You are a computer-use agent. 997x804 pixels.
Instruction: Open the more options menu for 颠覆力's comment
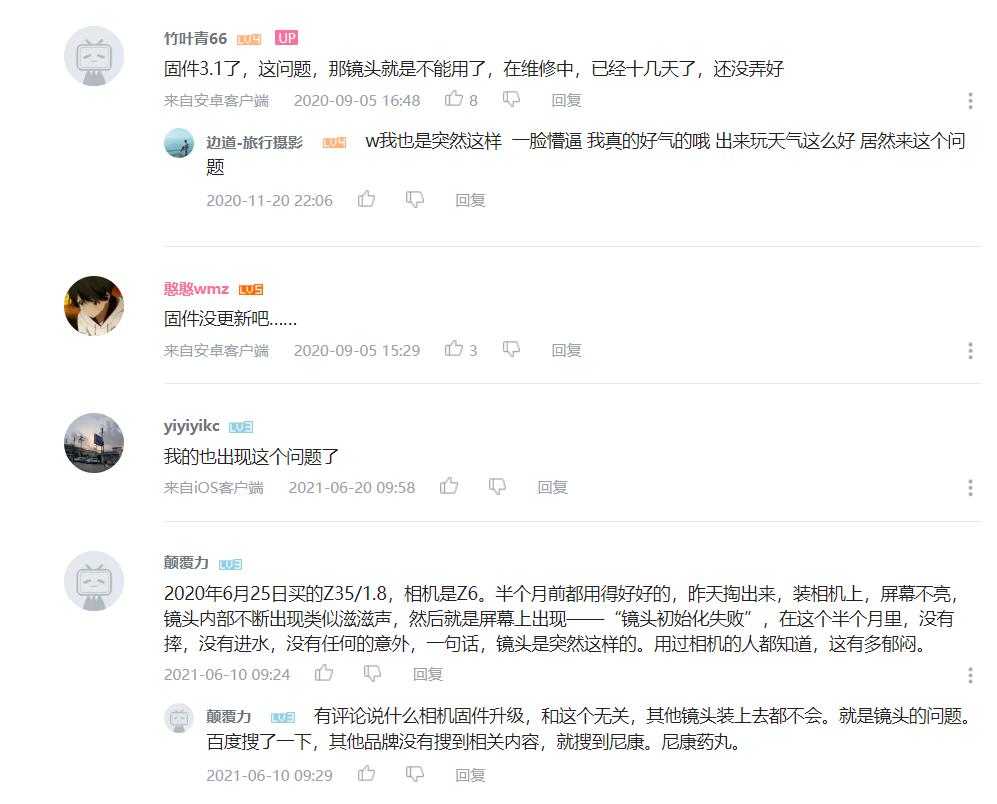pos(970,675)
